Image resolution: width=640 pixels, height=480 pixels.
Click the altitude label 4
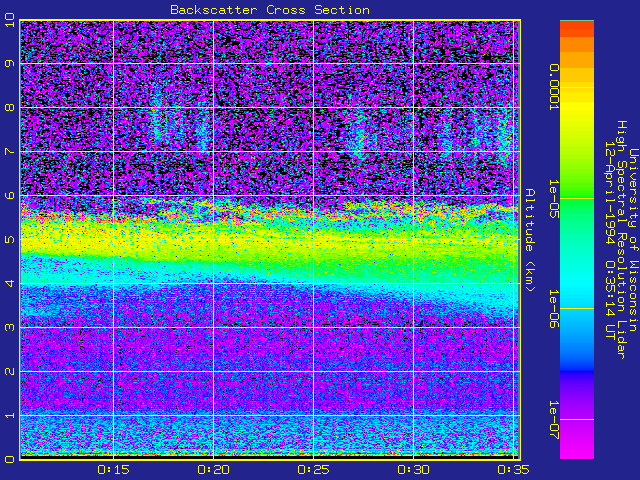tap(9, 283)
